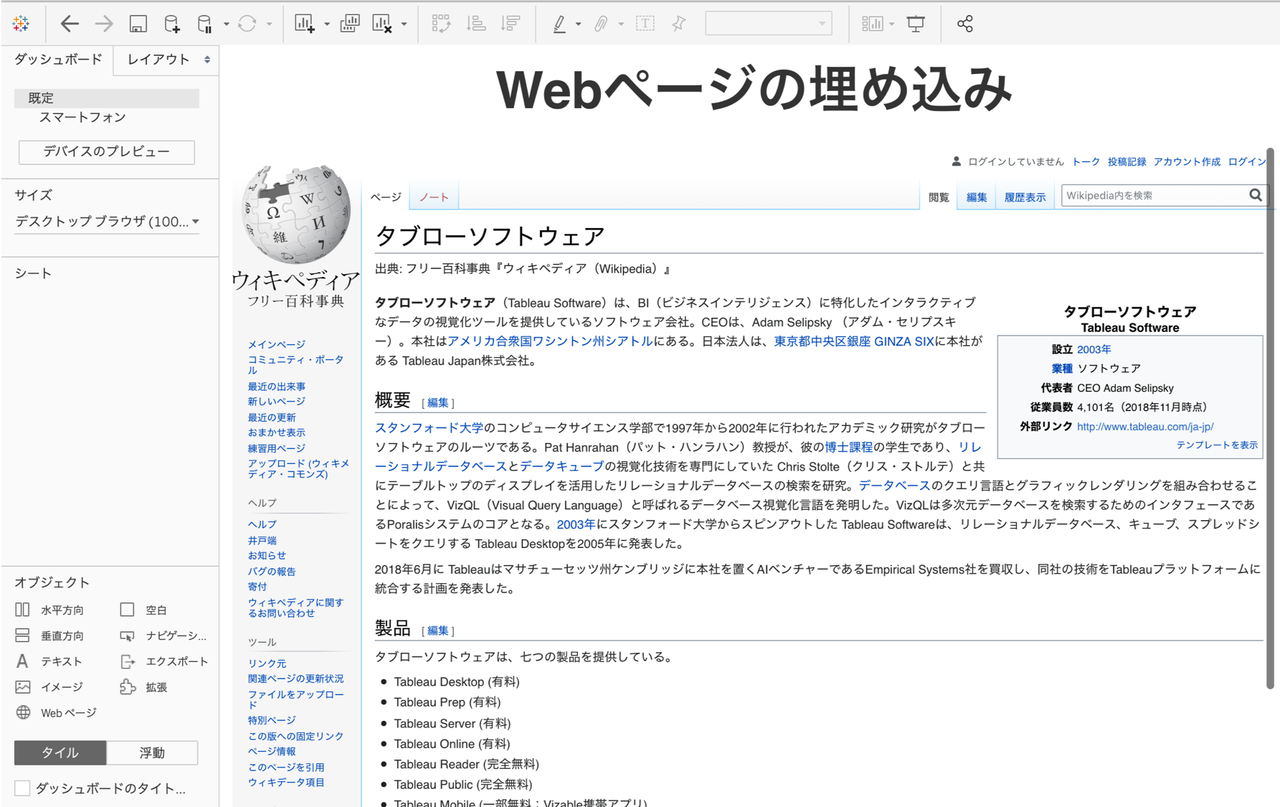This screenshot has width=1280, height=807.
Task: Switch to tiled mode タイル
Action: click(60, 753)
